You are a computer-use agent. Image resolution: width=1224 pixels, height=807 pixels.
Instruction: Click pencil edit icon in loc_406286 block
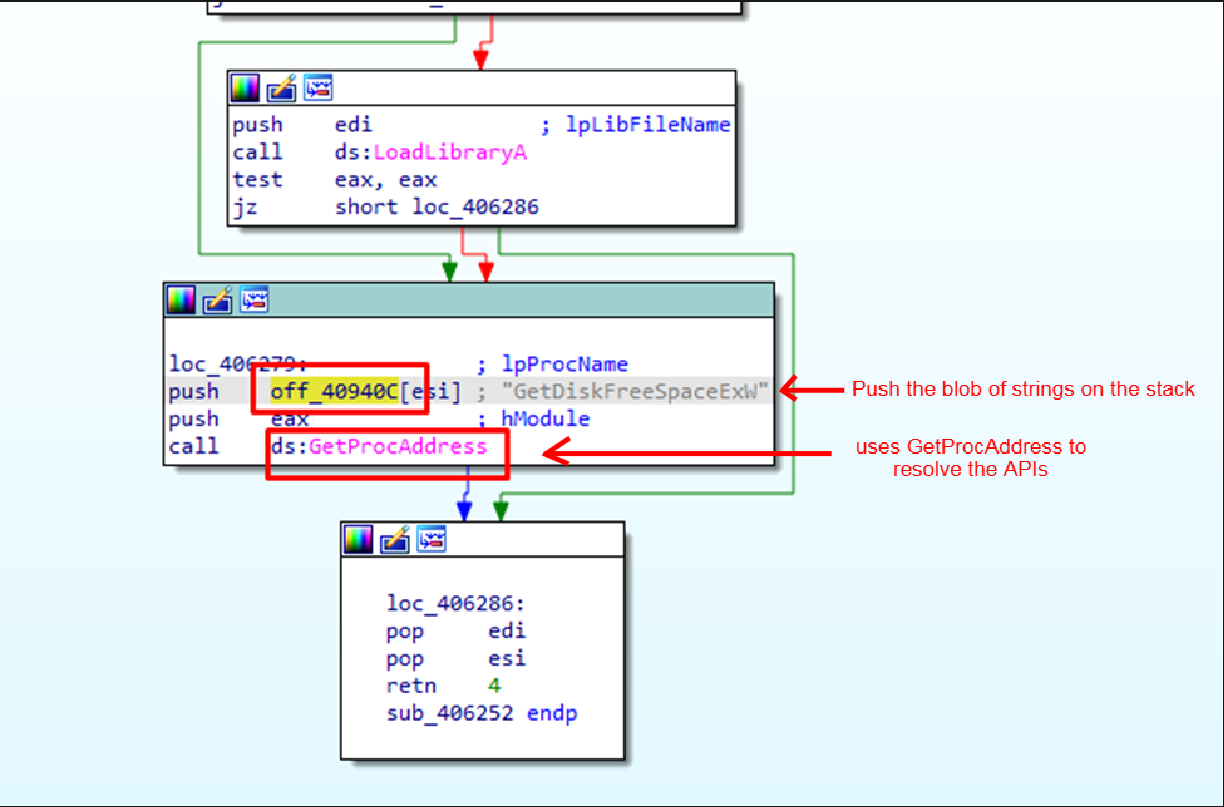[x=394, y=540]
